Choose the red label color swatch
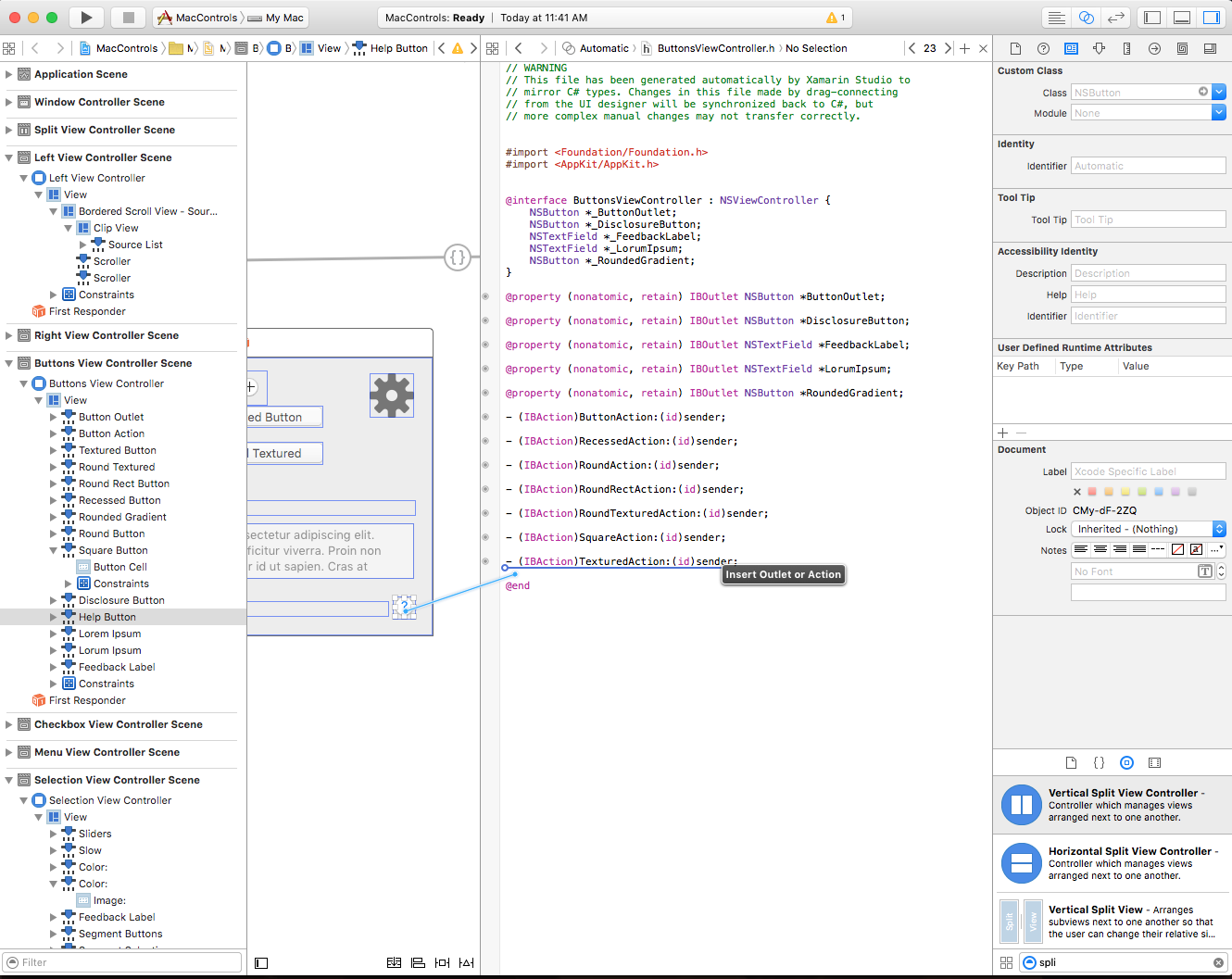This screenshot has width=1232, height=979. (x=1092, y=492)
